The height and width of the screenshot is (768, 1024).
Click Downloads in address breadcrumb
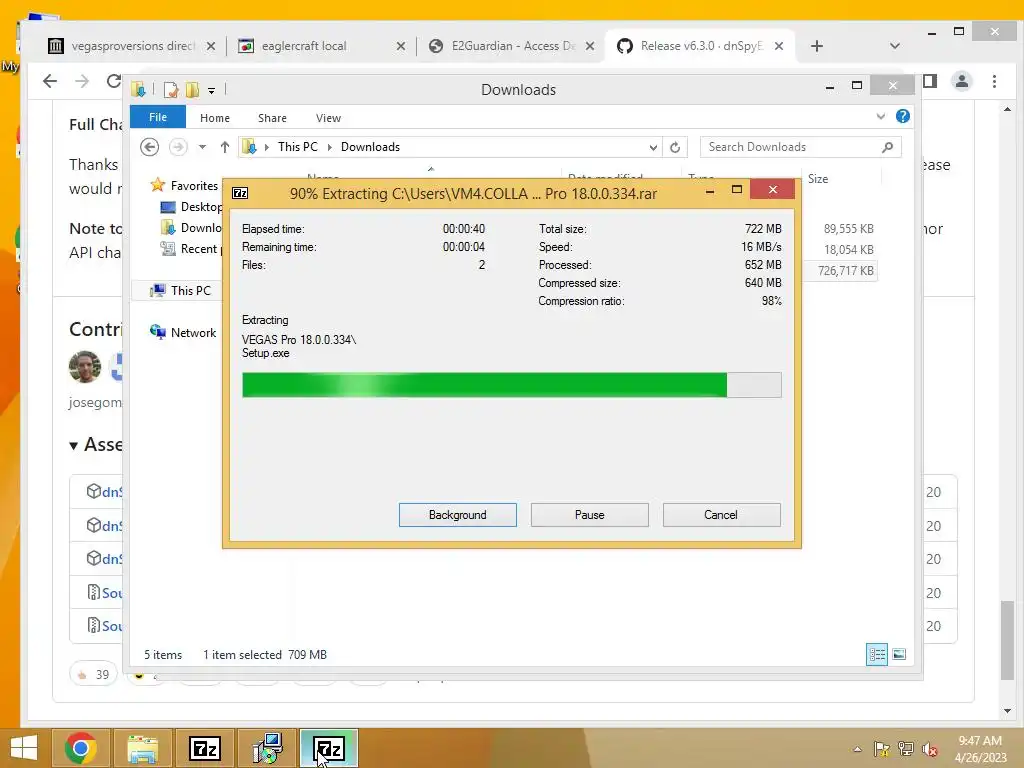click(x=370, y=147)
